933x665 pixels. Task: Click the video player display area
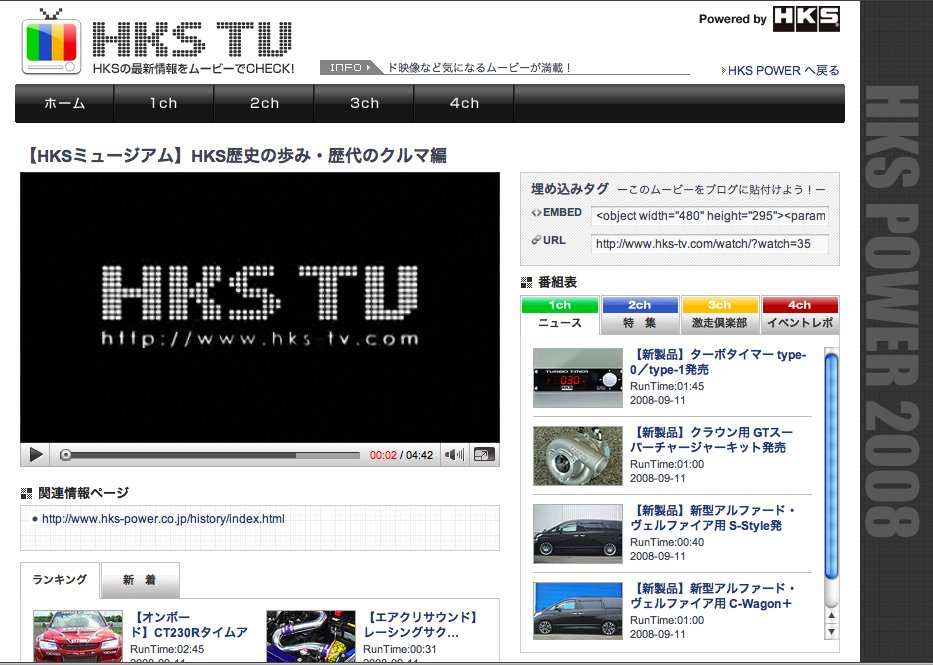(260, 308)
